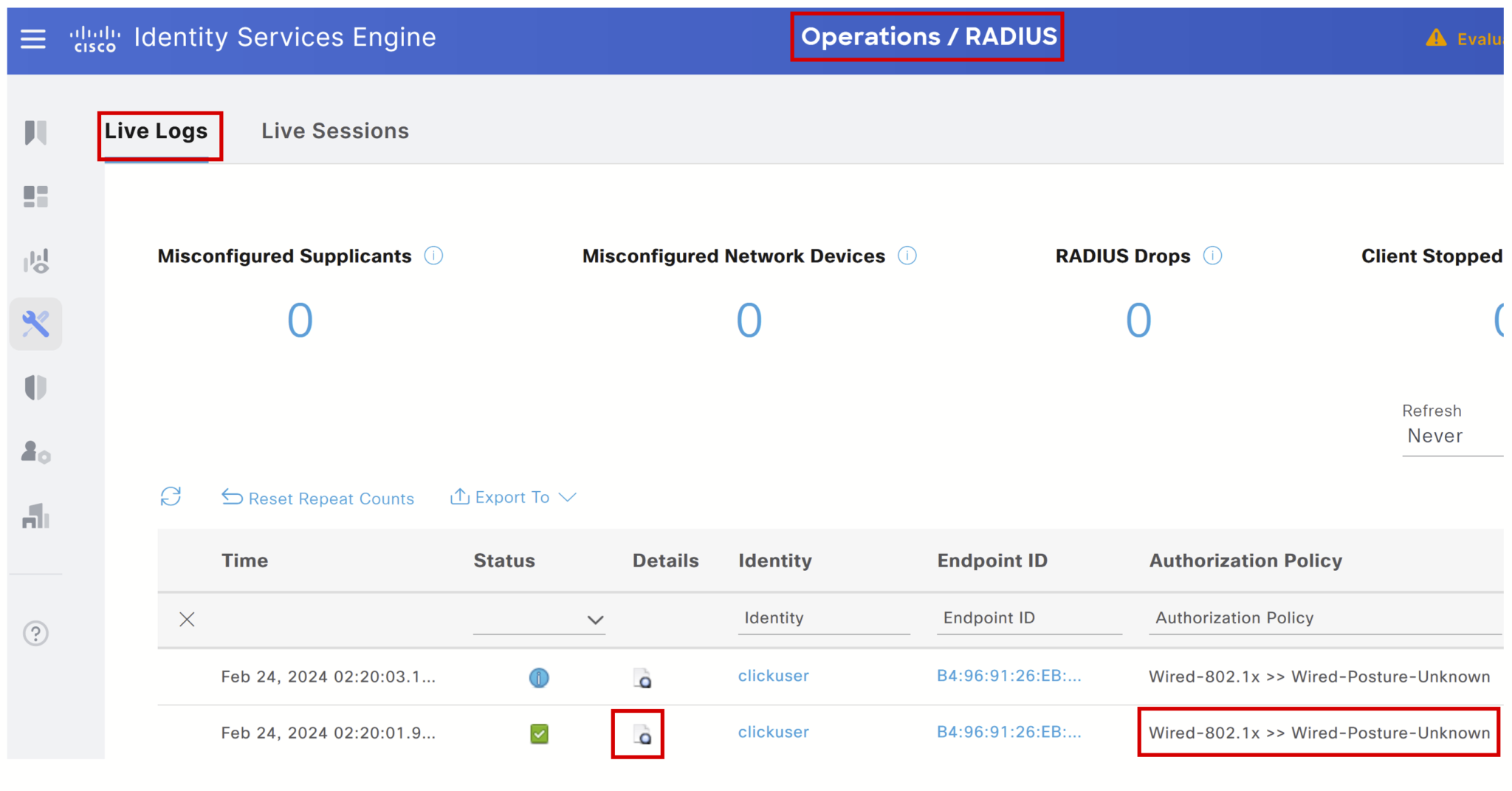Viewport: 1512px width, 791px height.
Task: Click the green success status checkbox
Action: coord(539,733)
